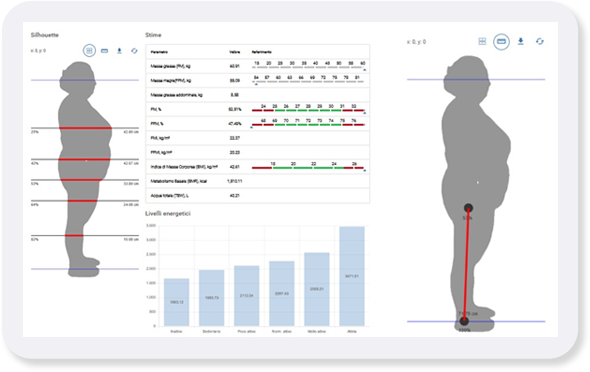Select the foot marker dot on right silhouette

(x=464, y=321)
